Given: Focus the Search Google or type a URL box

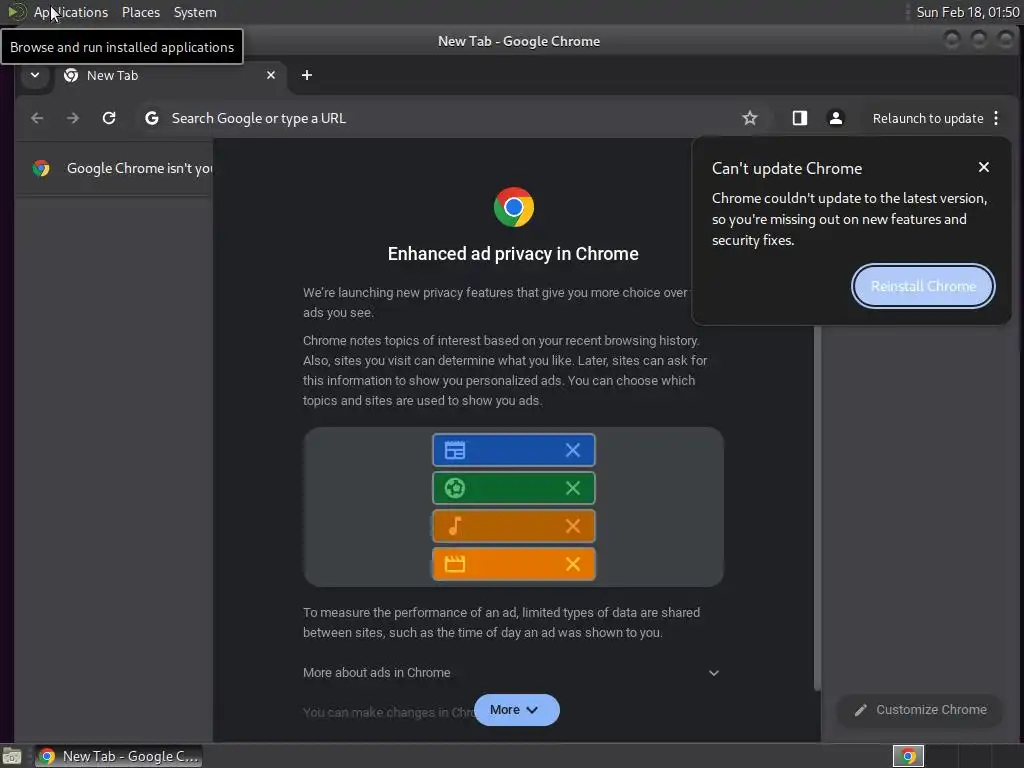Looking at the screenshot, I should click(x=431, y=118).
